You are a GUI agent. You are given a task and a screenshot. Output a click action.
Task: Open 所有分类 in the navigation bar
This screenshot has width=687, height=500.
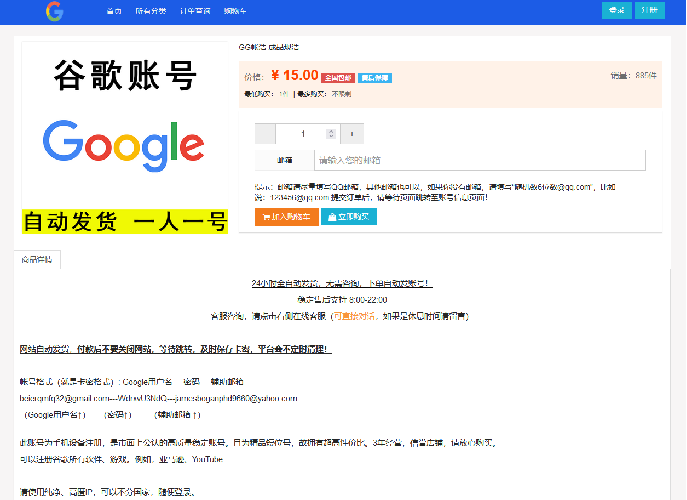point(151,12)
